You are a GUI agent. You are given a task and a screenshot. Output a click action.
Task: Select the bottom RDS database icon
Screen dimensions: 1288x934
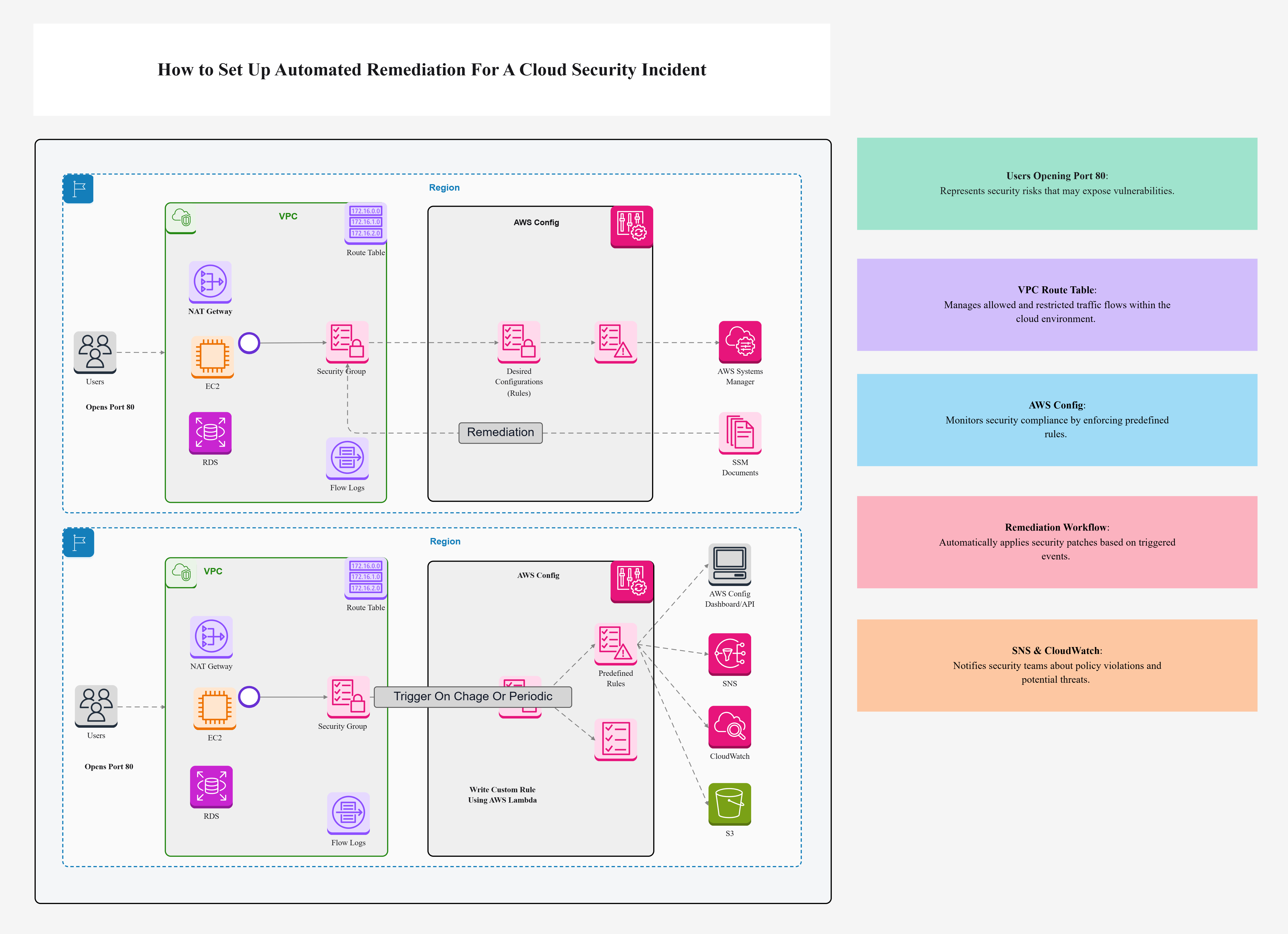click(x=211, y=787)
